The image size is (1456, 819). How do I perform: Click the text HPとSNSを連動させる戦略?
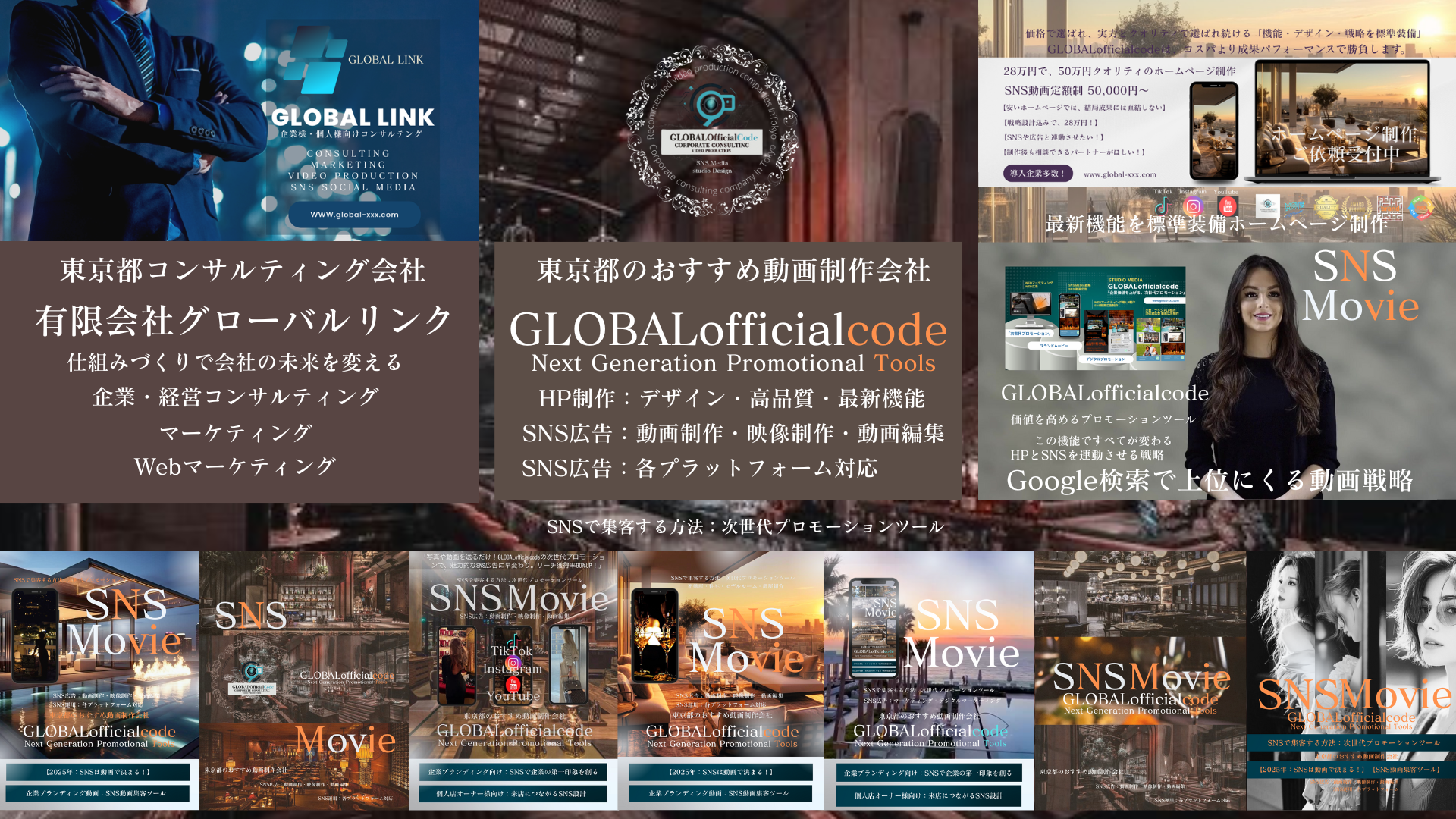point(1087,455)
